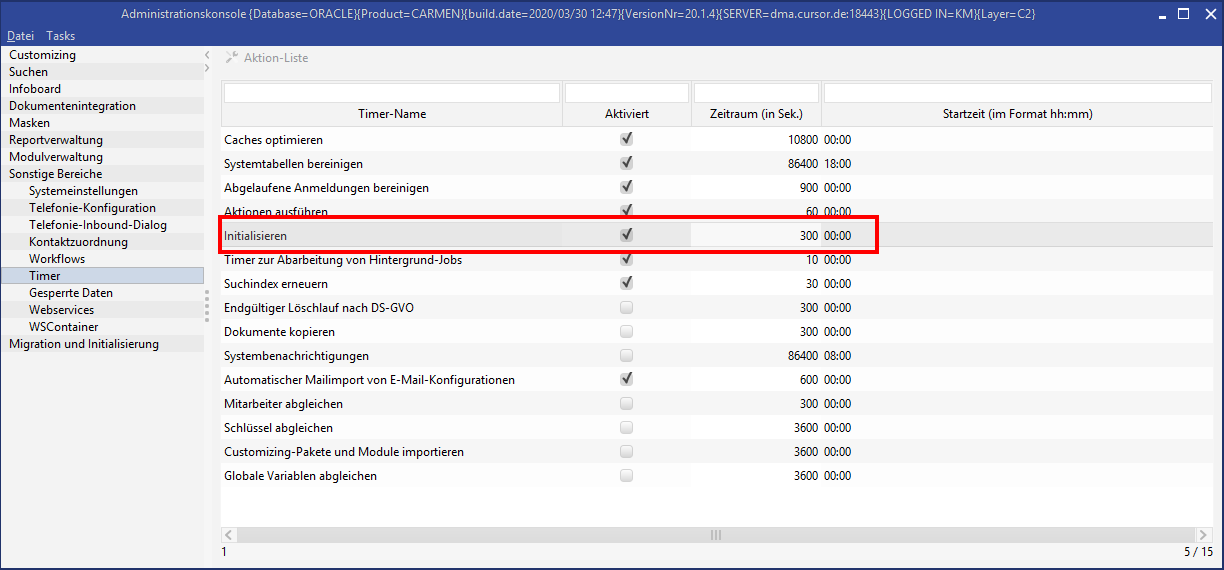Enable the Dokumente kopieren timer checkbox
This screenshot has width=1224, height=570.
627,332
